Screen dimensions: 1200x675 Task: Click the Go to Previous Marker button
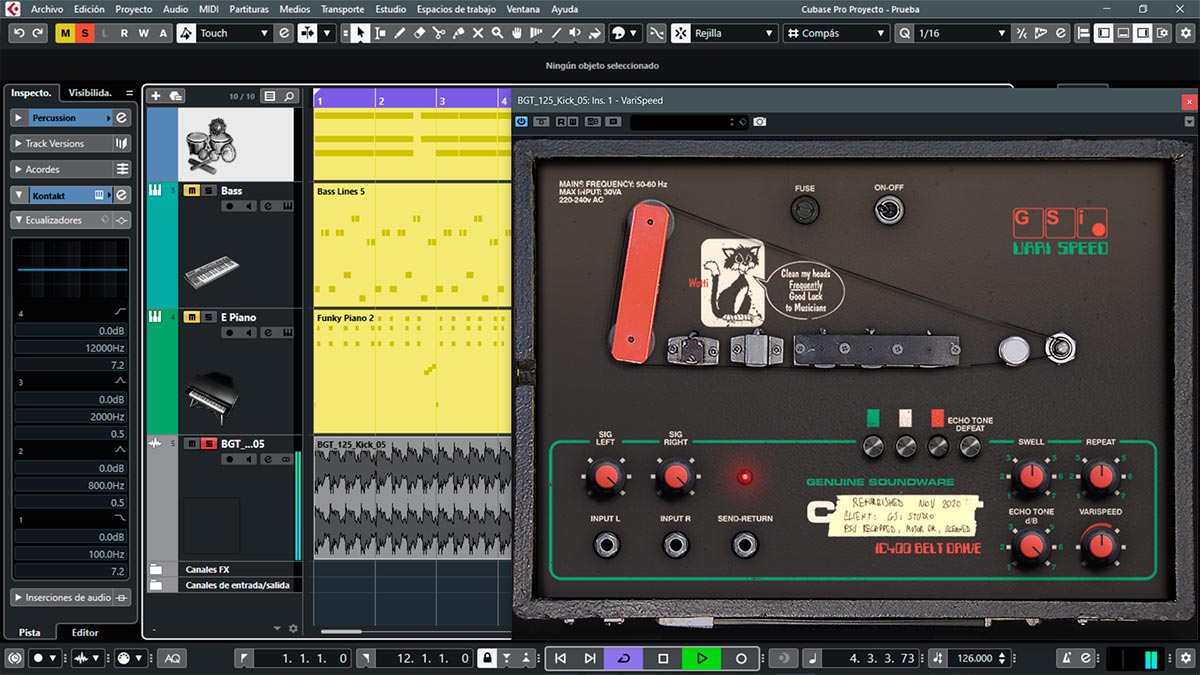coord(560,658)
